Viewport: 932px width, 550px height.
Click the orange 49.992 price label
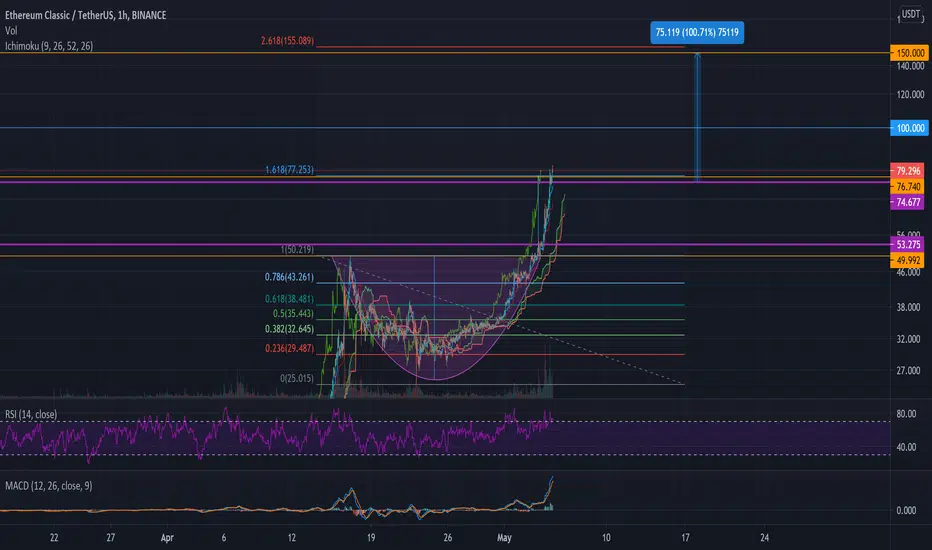tap(907, 260)
